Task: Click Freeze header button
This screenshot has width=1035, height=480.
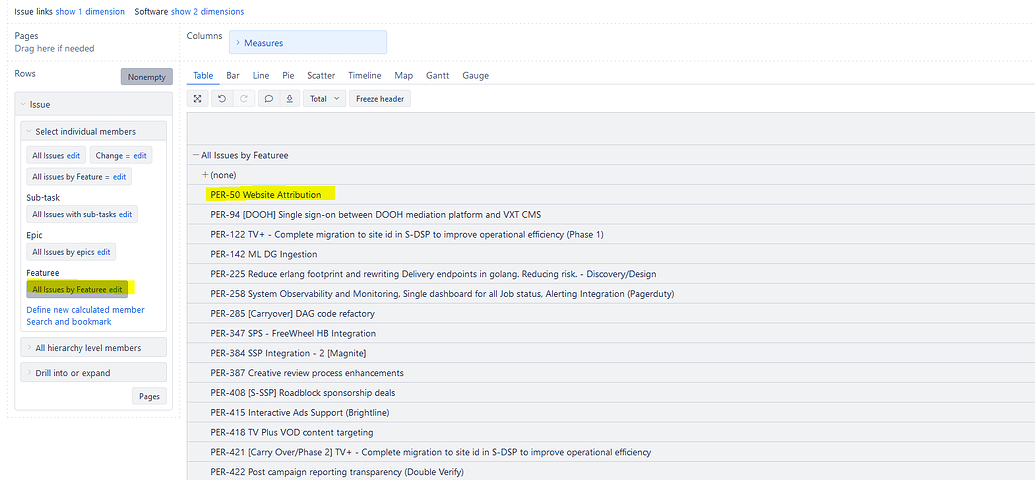Action: tap(380, 99)
